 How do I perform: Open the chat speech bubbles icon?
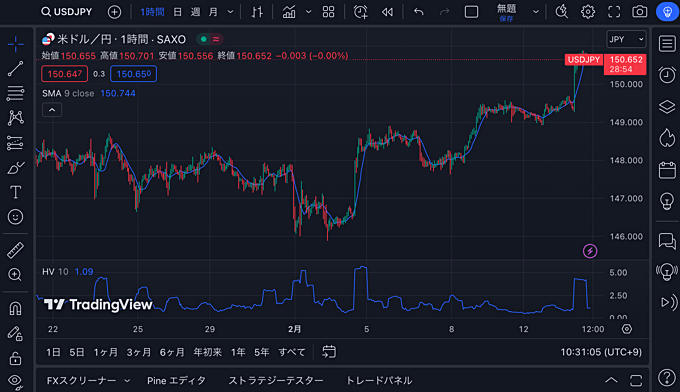pos(667,240)
